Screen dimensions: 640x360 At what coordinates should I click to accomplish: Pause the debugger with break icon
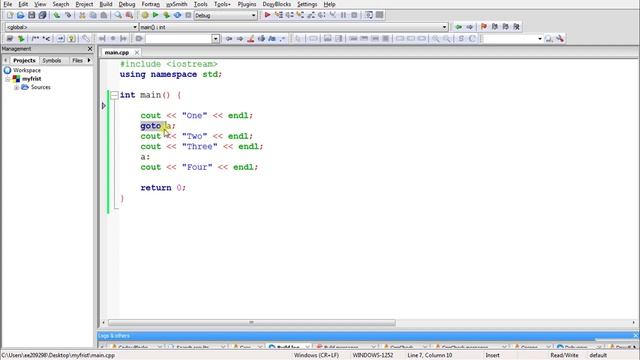click(x=343, y=15)
